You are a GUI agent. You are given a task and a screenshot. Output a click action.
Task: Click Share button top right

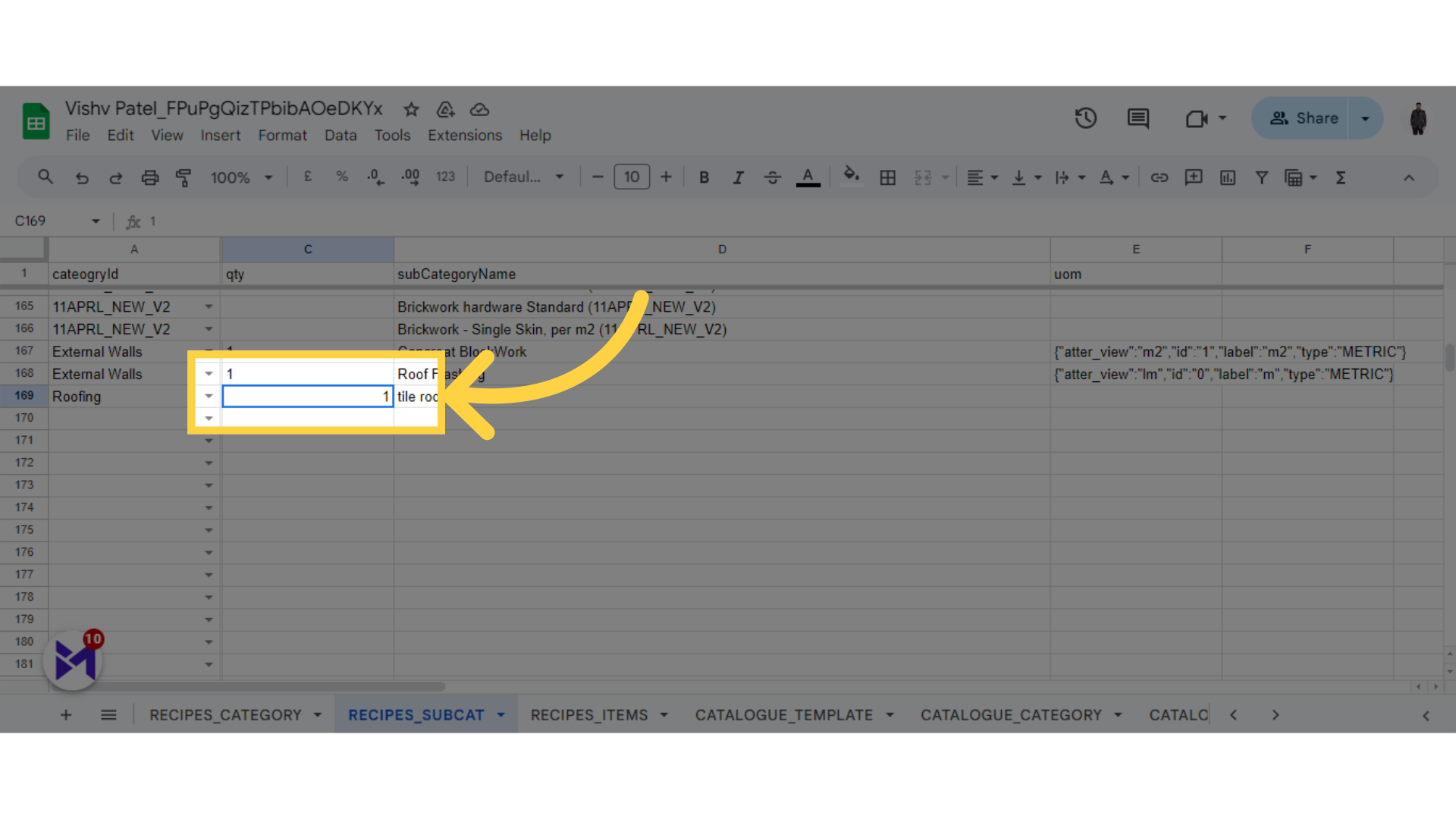click(x=1309, y=118)
